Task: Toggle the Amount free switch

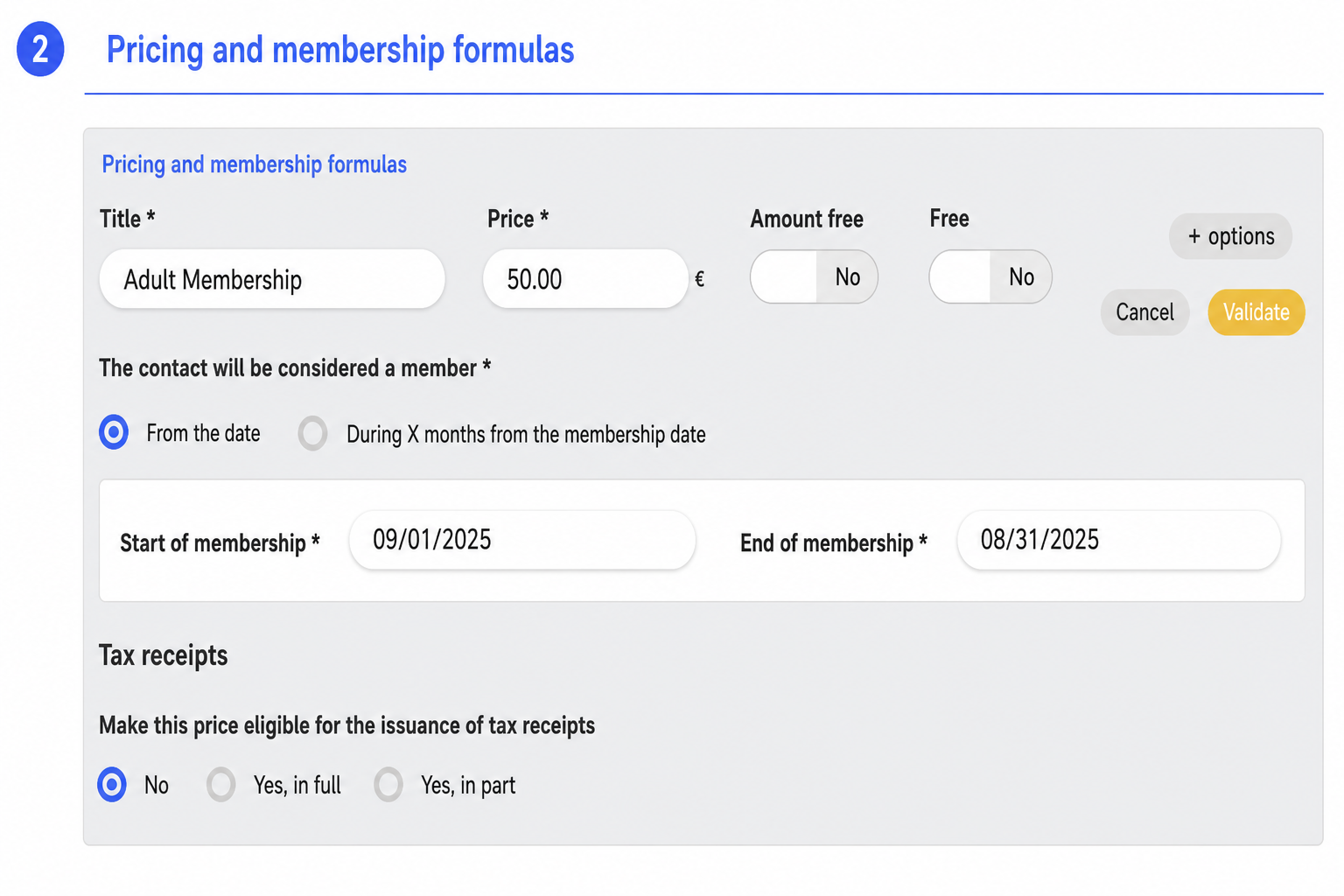Action: (x=814, y=276)
